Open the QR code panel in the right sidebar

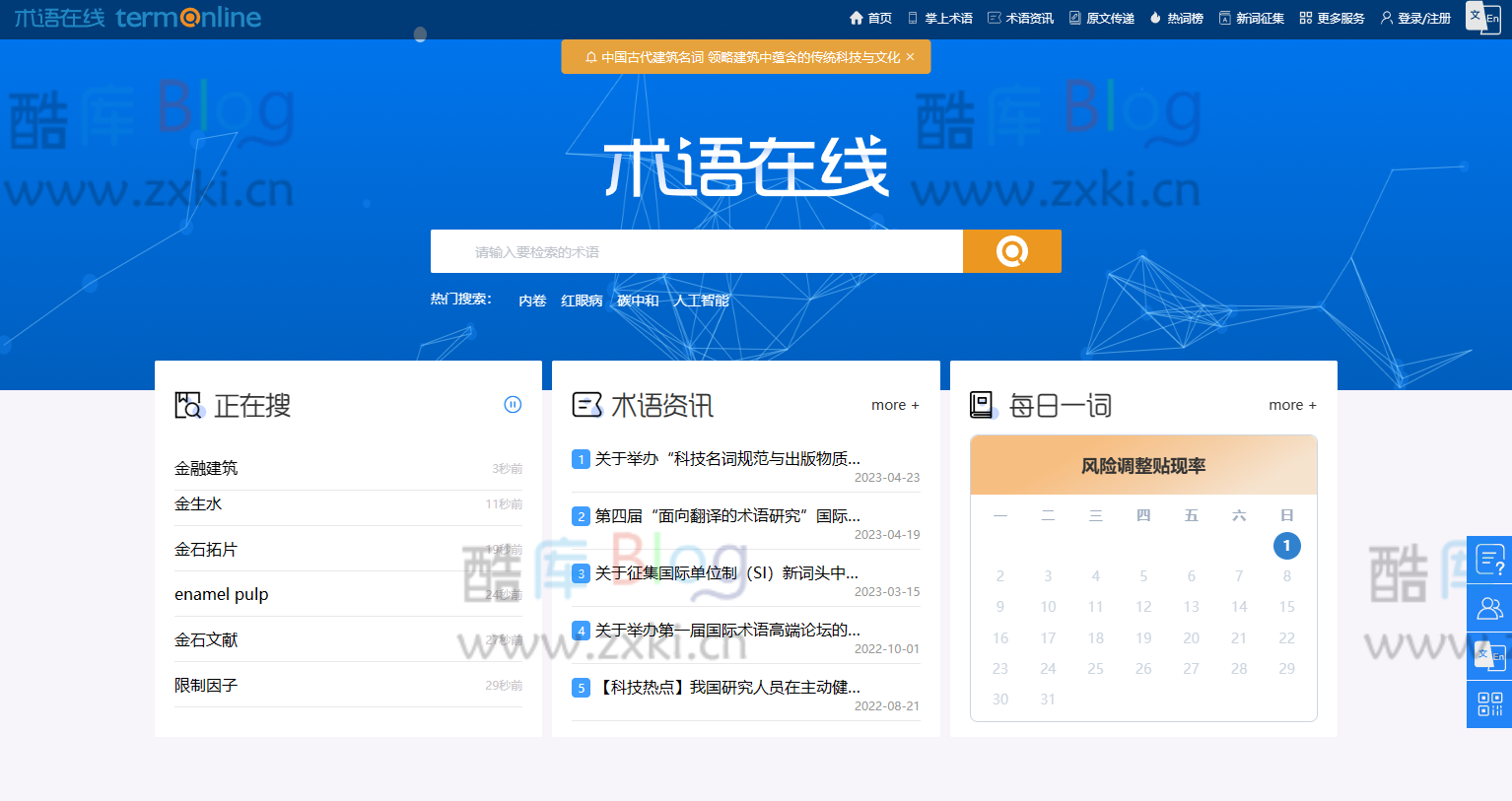pos(1489,703)
